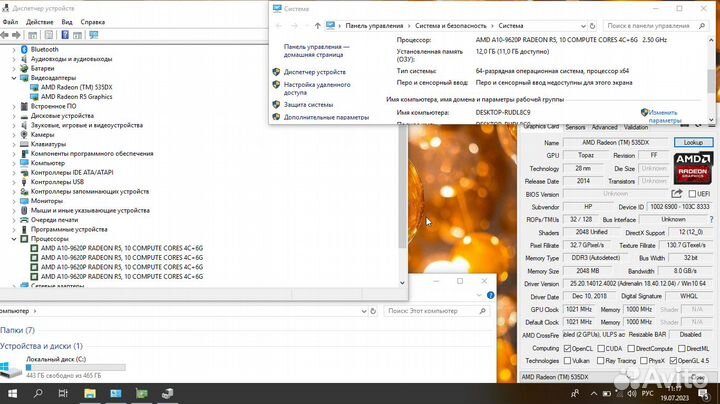Collapse the Видеоадаптеры tree node
720x404 pixels.
14,78
